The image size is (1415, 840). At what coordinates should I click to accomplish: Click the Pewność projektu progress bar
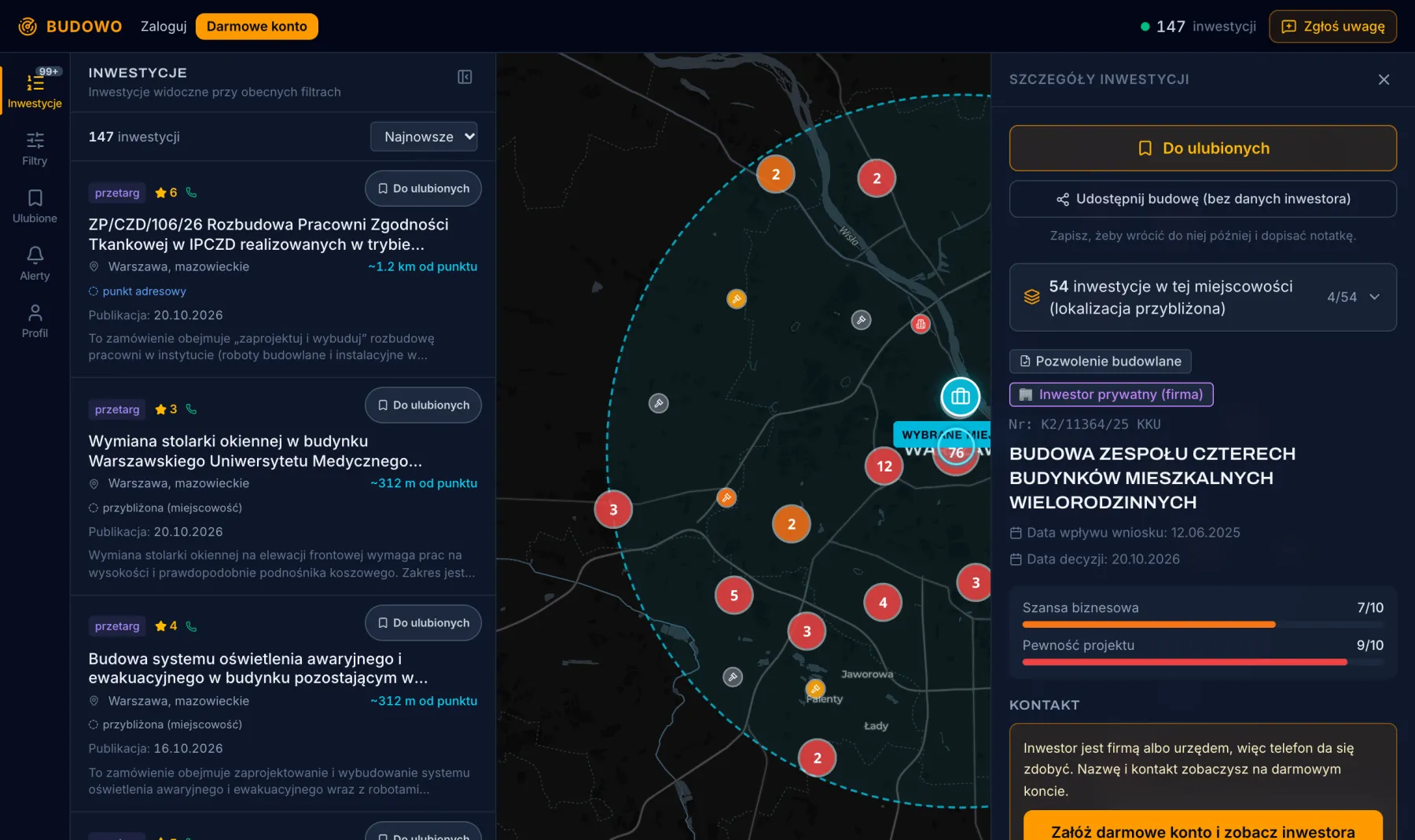(x=1203, y=662)
